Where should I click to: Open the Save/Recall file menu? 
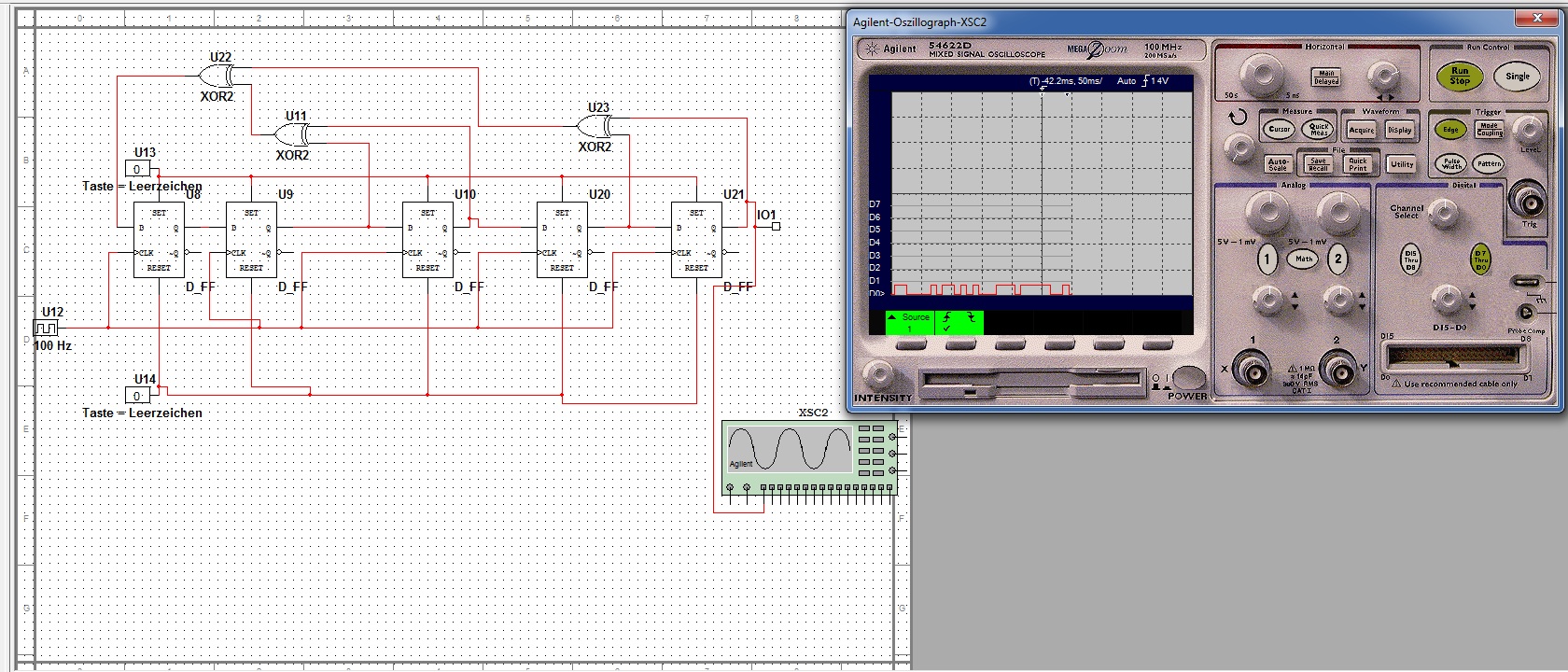click(x=1318, y=164)
